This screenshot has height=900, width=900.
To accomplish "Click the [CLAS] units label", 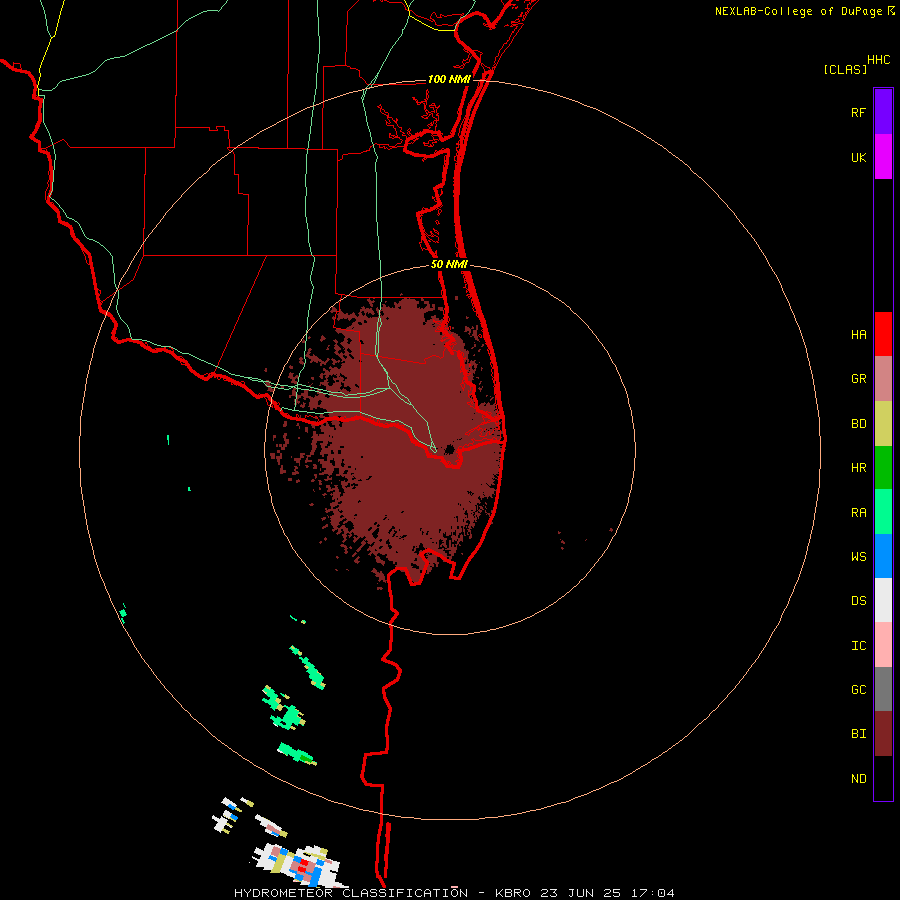I will pos(845,69).
